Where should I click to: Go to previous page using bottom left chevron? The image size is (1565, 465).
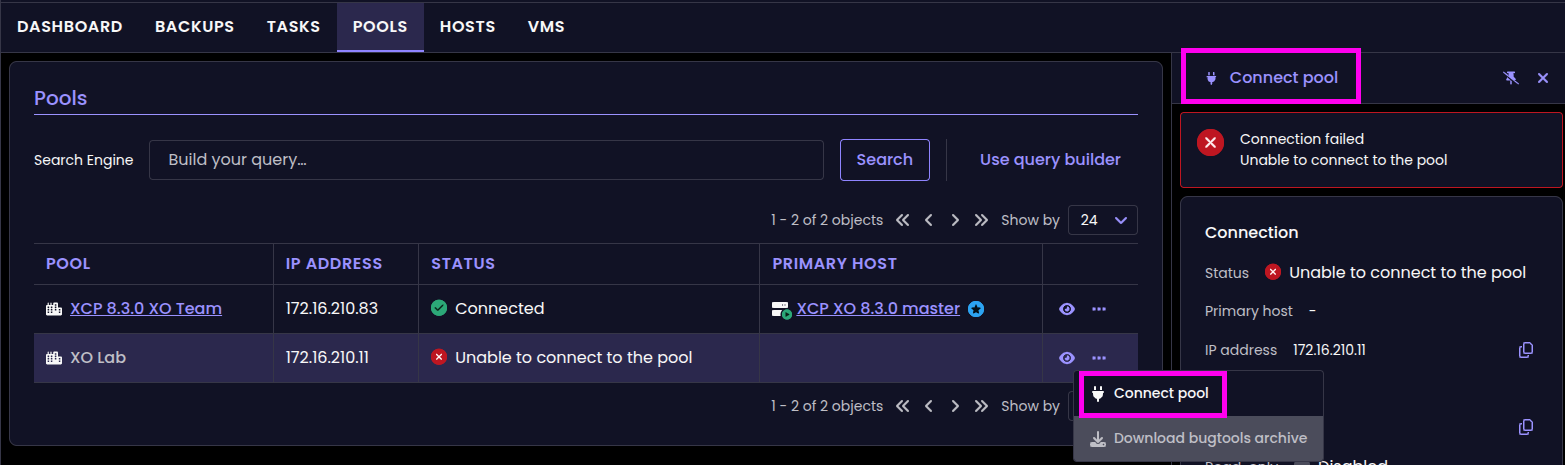[929, 406]
